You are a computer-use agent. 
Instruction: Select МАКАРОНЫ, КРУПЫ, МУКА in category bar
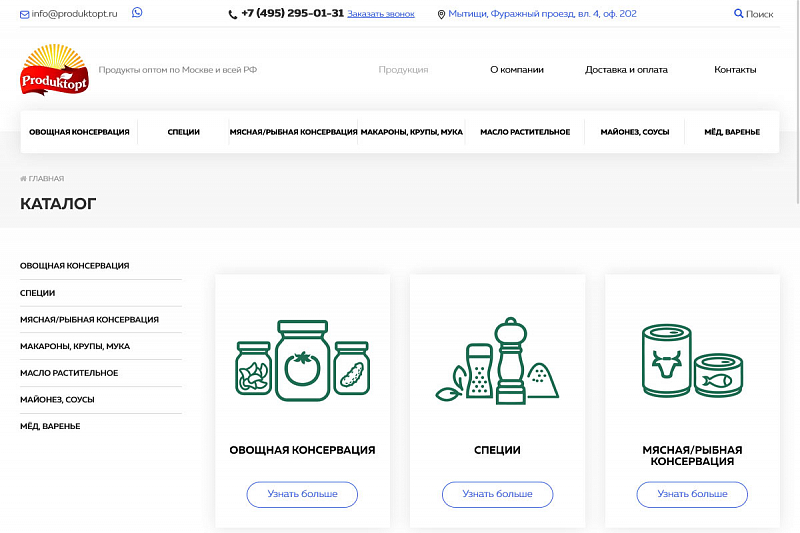(412, 132)
